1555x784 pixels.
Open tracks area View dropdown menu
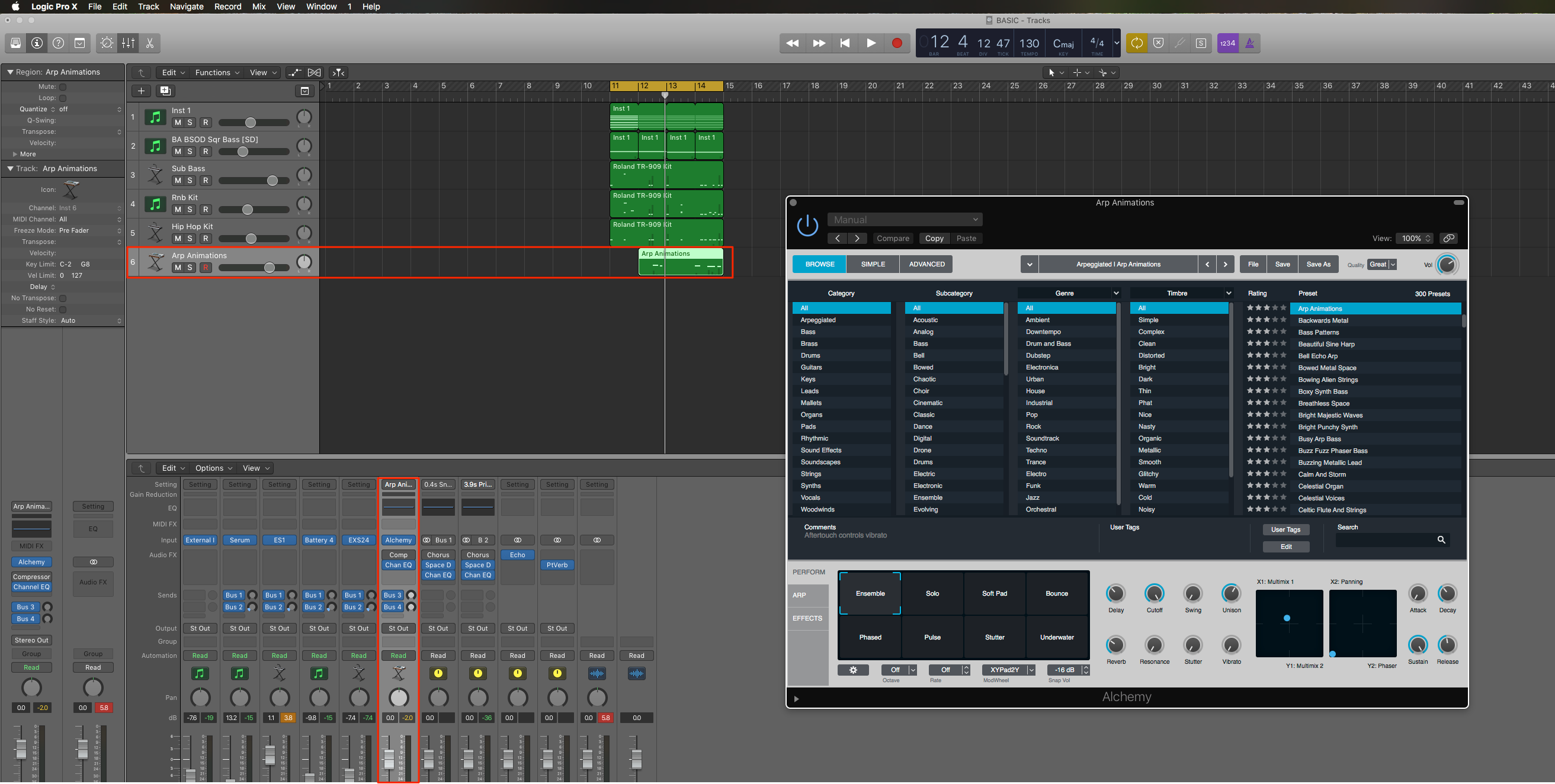[262, 72]
